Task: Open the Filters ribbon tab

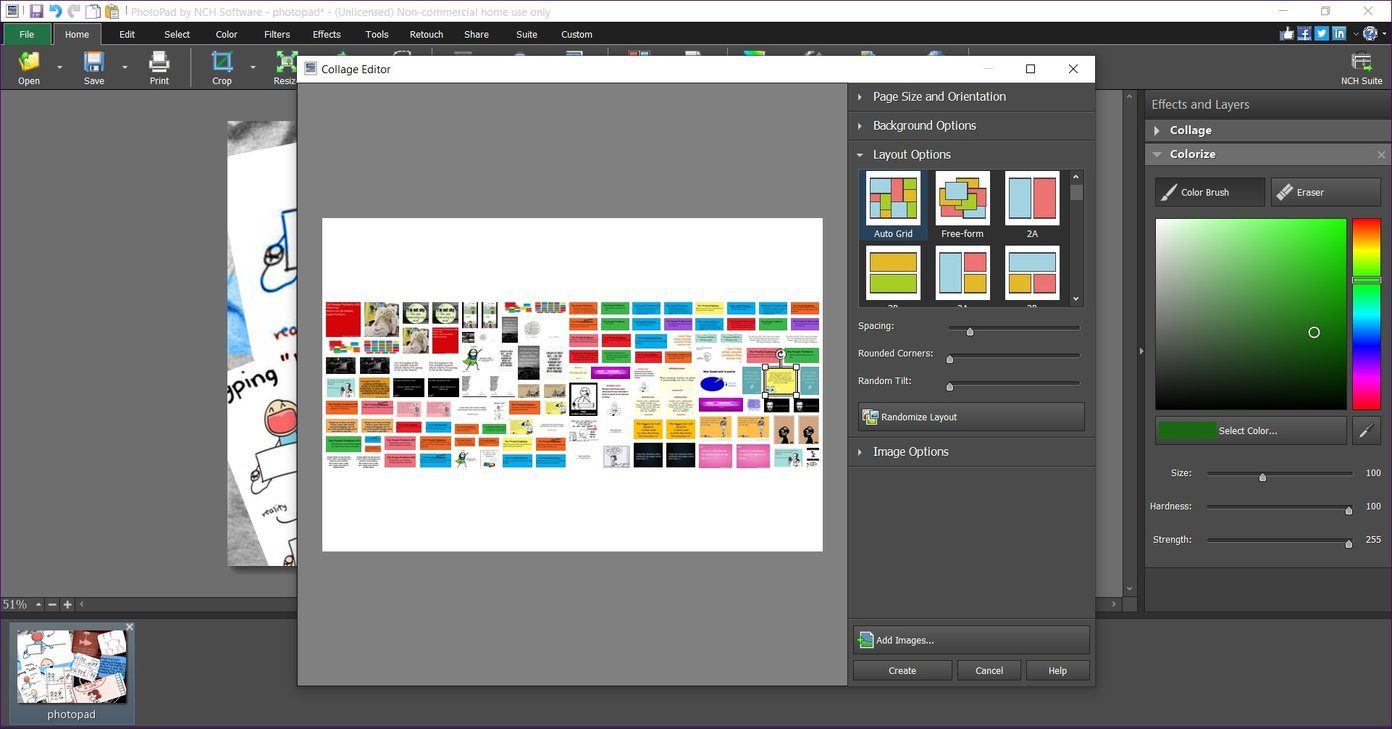Action: tap(277, 34)
